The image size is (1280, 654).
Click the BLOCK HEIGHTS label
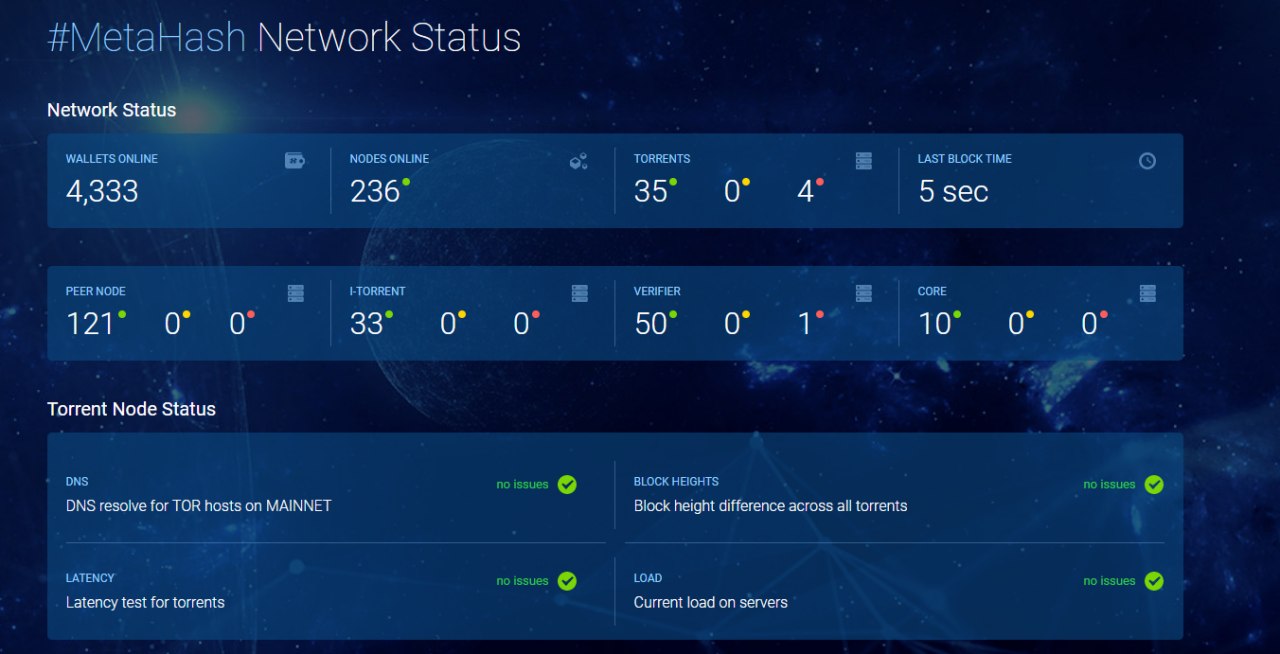pyautogui.click(x=676, y=482)
